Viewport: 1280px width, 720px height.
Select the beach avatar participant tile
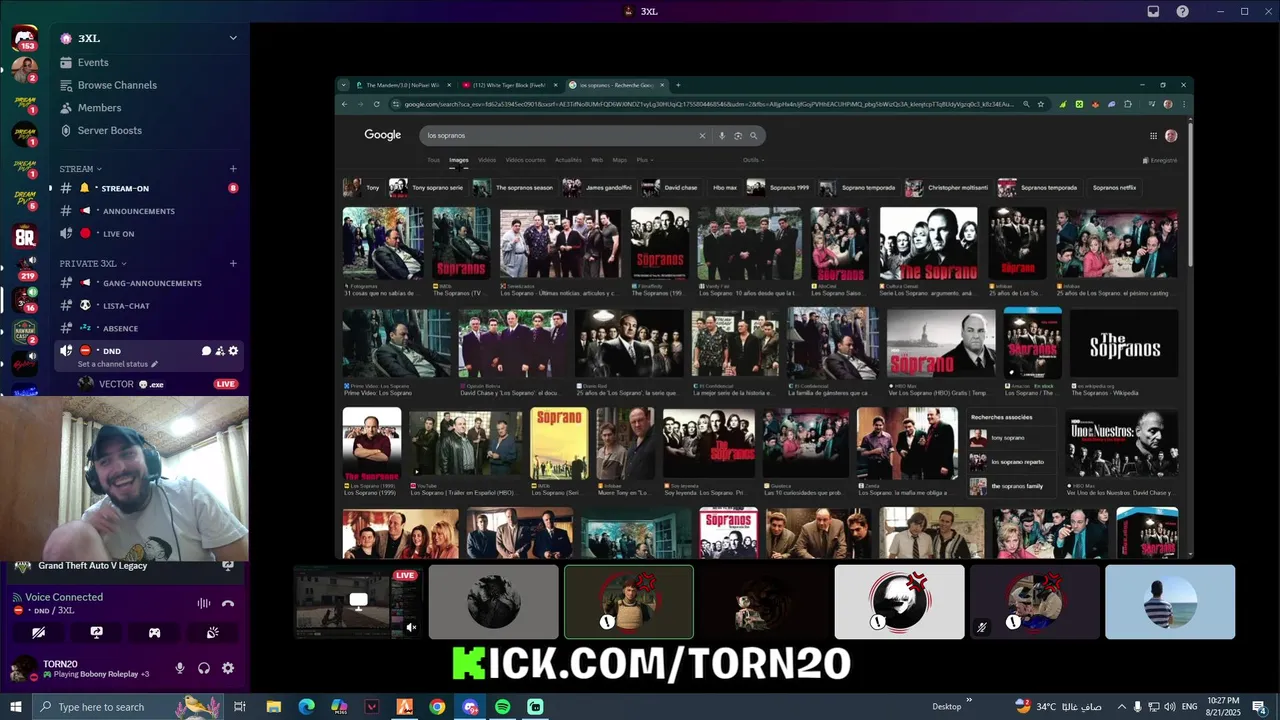(x=1170, y=602)
